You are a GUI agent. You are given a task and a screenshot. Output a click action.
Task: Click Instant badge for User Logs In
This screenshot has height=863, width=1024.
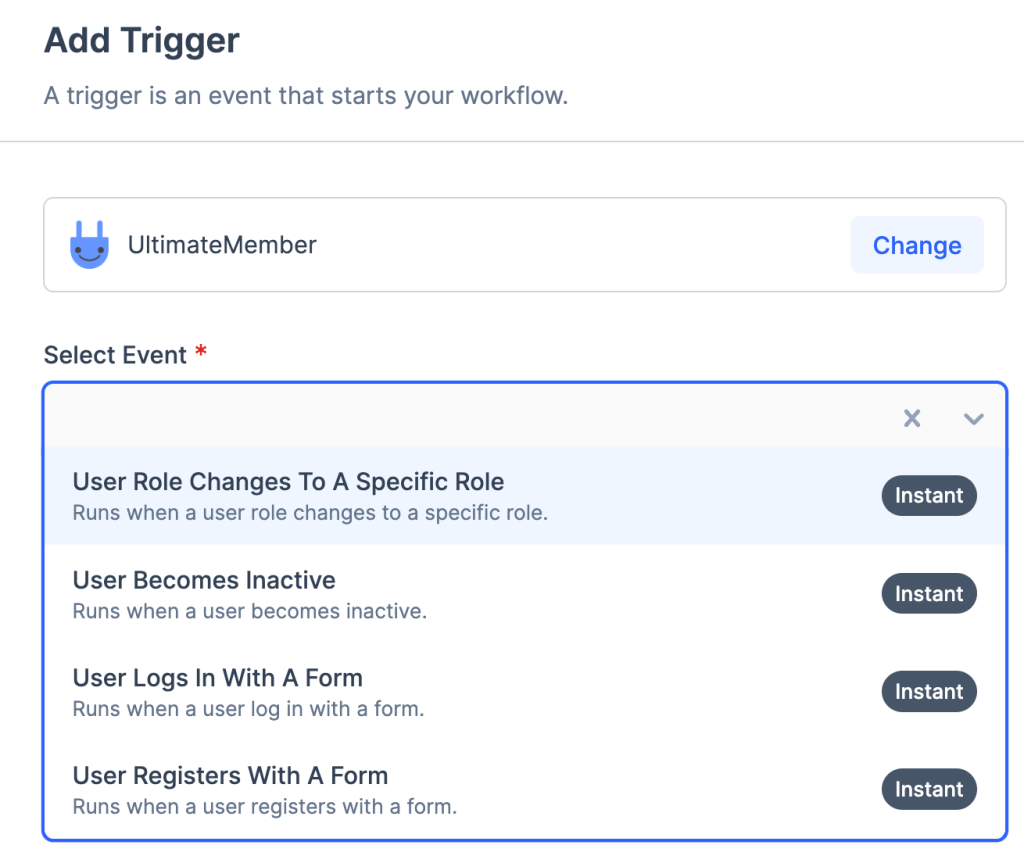(928, 692)
